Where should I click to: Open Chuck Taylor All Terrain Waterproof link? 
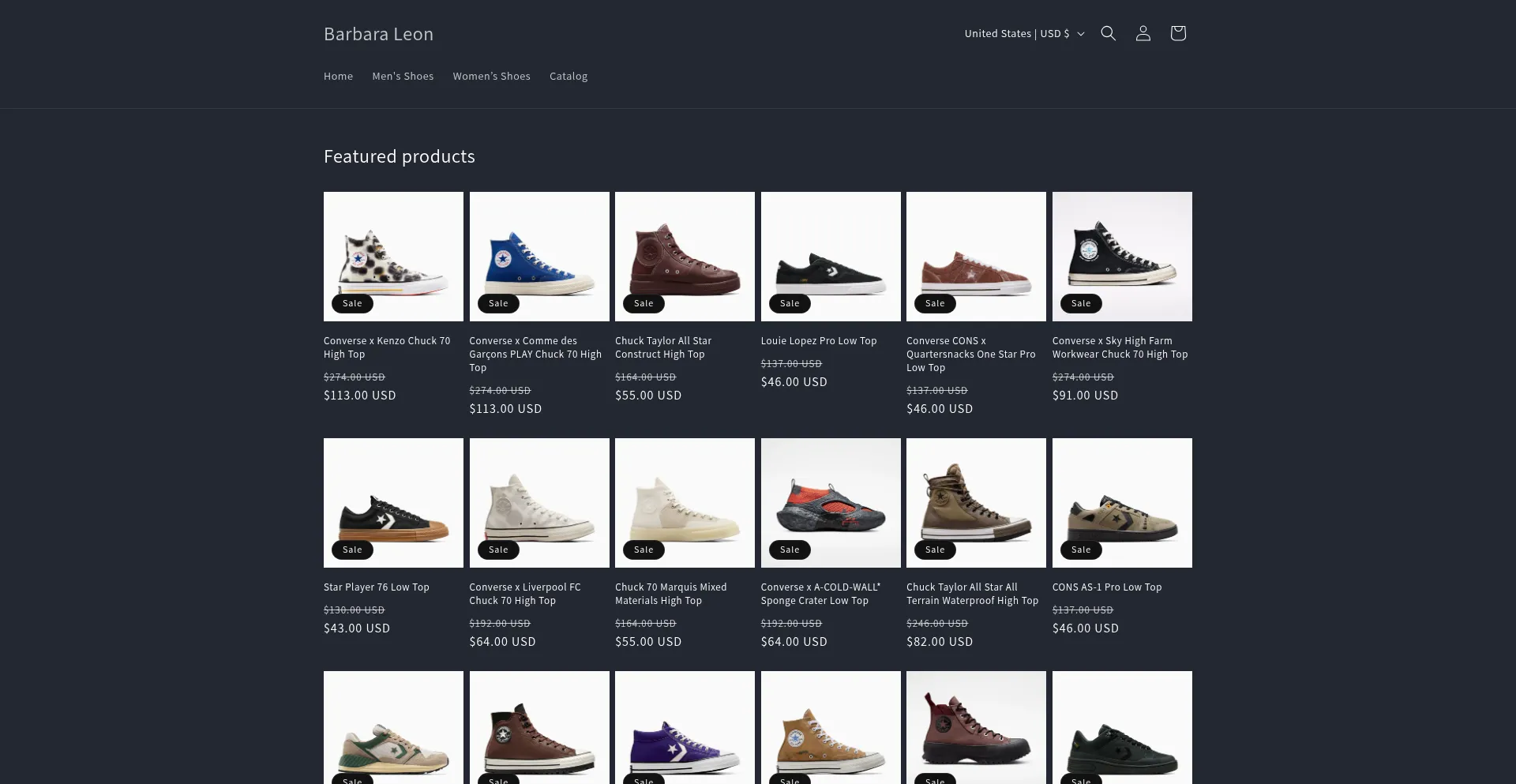click(972, 594)
